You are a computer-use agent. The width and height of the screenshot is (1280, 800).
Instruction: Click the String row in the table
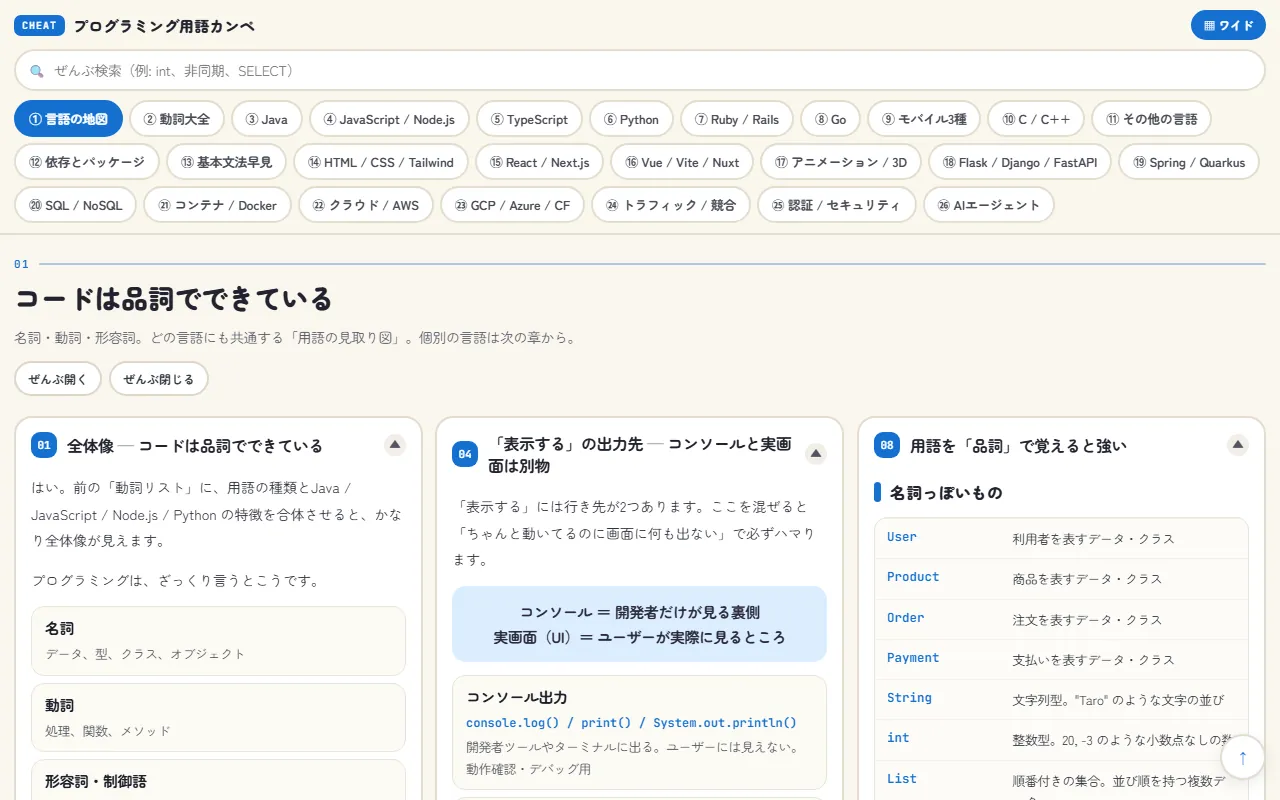point(1061,699)
